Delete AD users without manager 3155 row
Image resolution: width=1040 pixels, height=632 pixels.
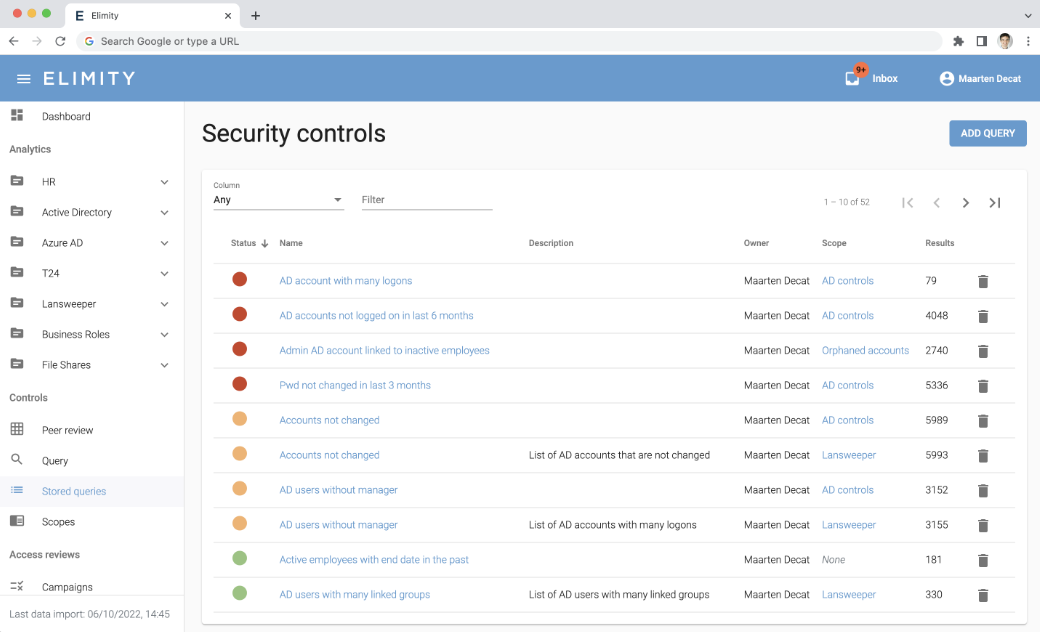pyautogui.click(x=983, y=525)
